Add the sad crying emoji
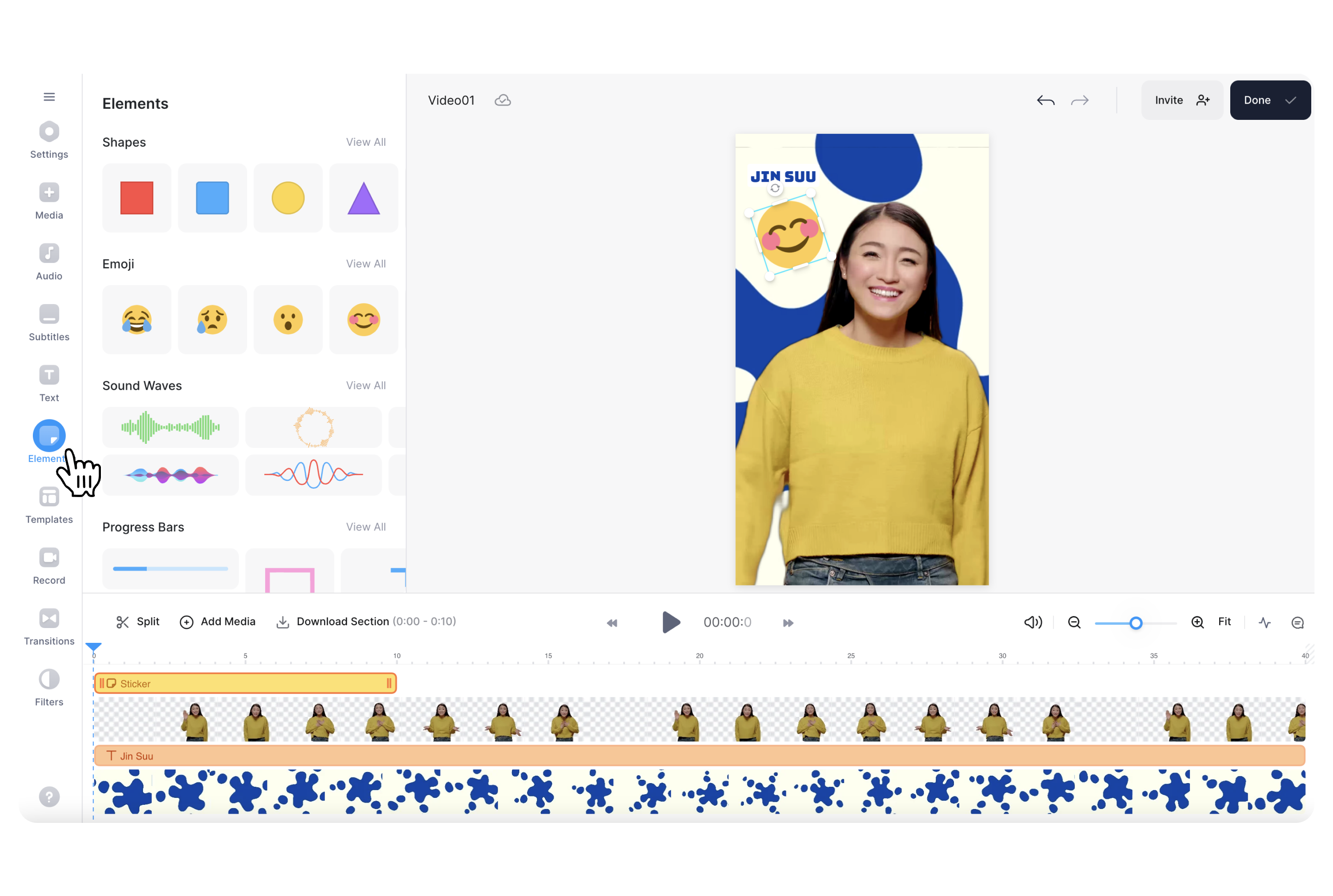1333x896 pixels. pos(212,319)
